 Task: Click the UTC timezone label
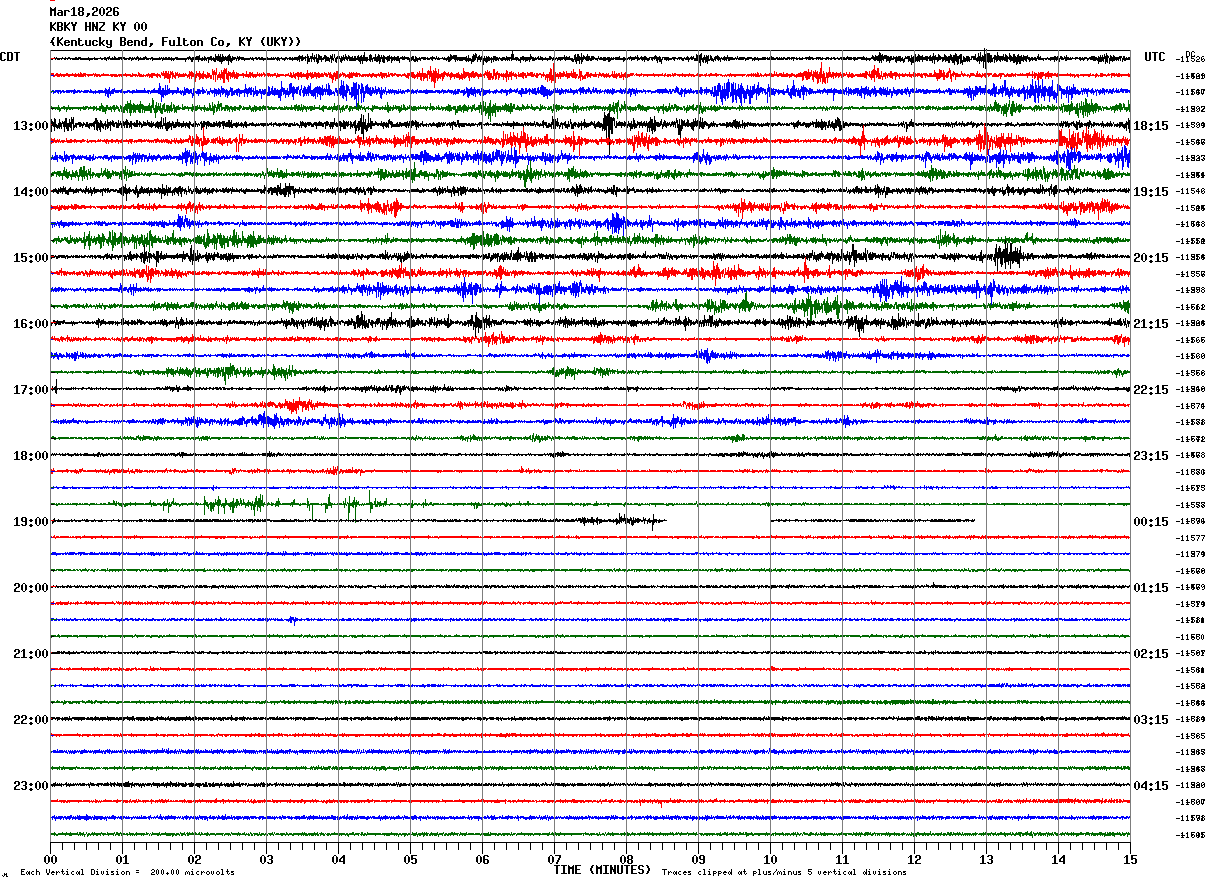(x=1155, y=57)
